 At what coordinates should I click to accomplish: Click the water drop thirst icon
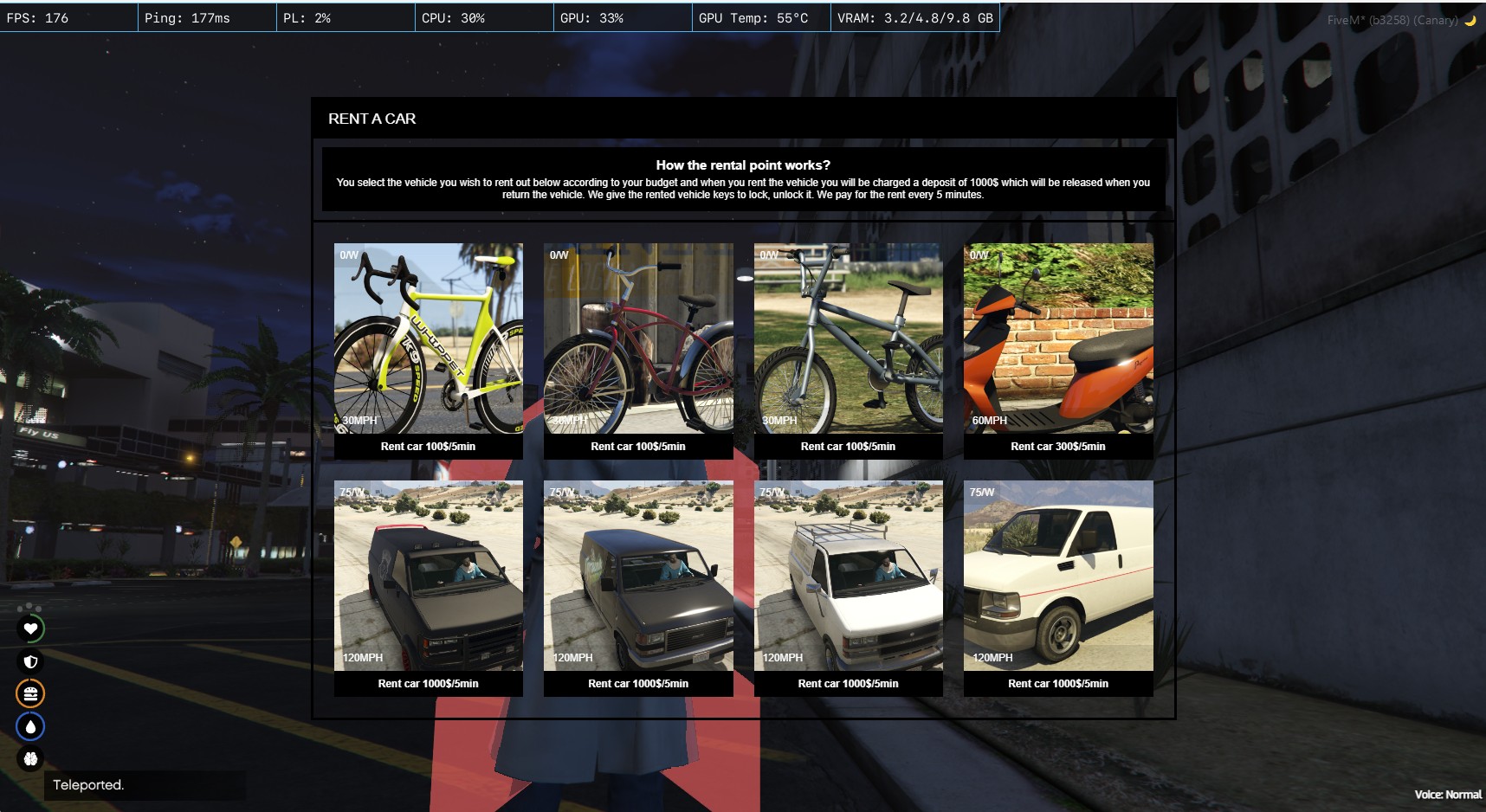pyautogui.click(x=30, y=726)
